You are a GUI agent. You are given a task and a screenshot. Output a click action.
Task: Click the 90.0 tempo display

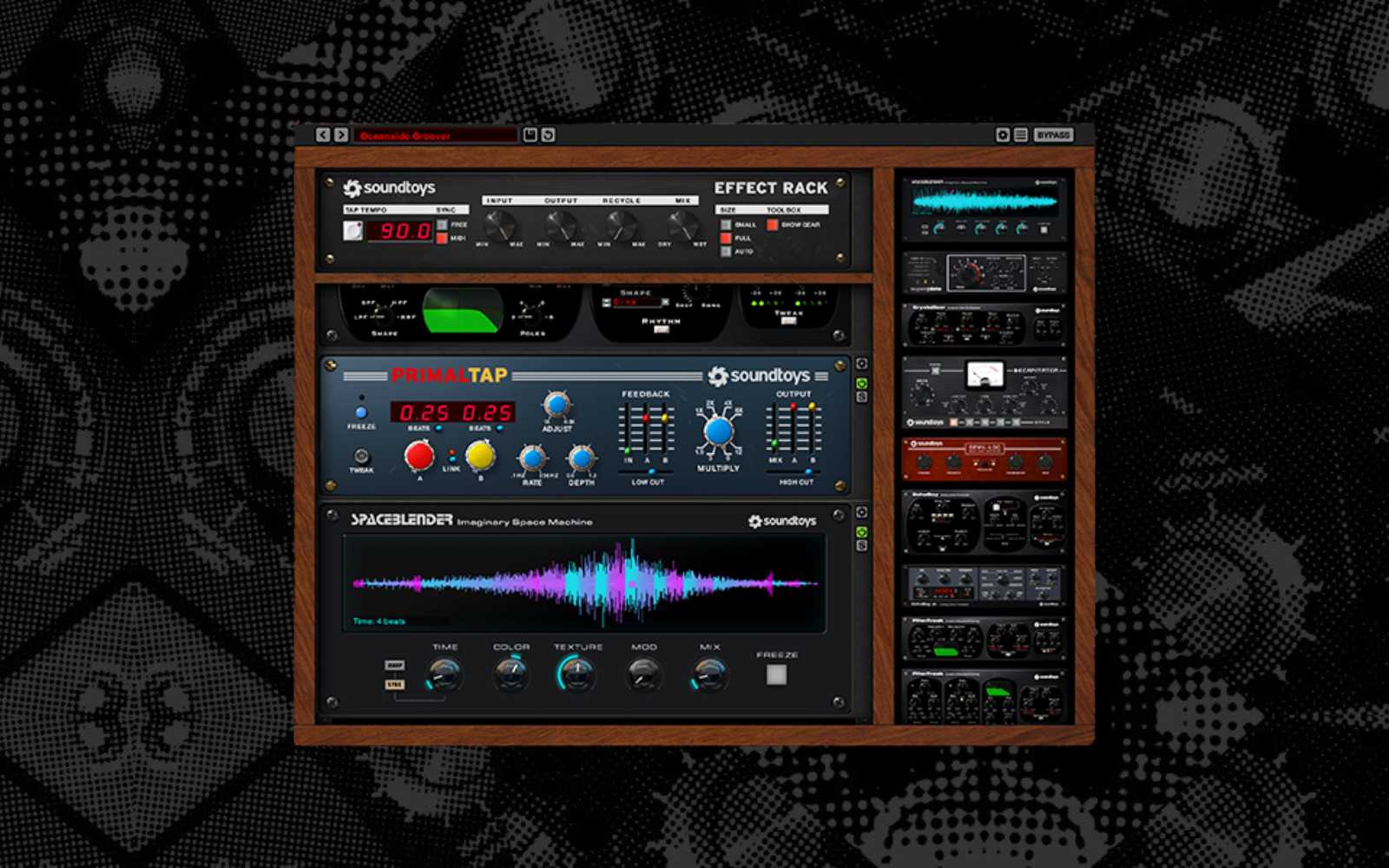click(399, 231)
